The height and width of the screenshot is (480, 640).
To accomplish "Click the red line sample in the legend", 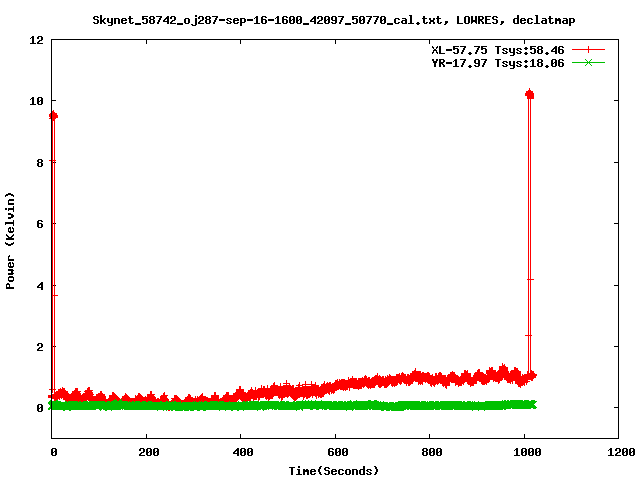I will coord(588,50).
